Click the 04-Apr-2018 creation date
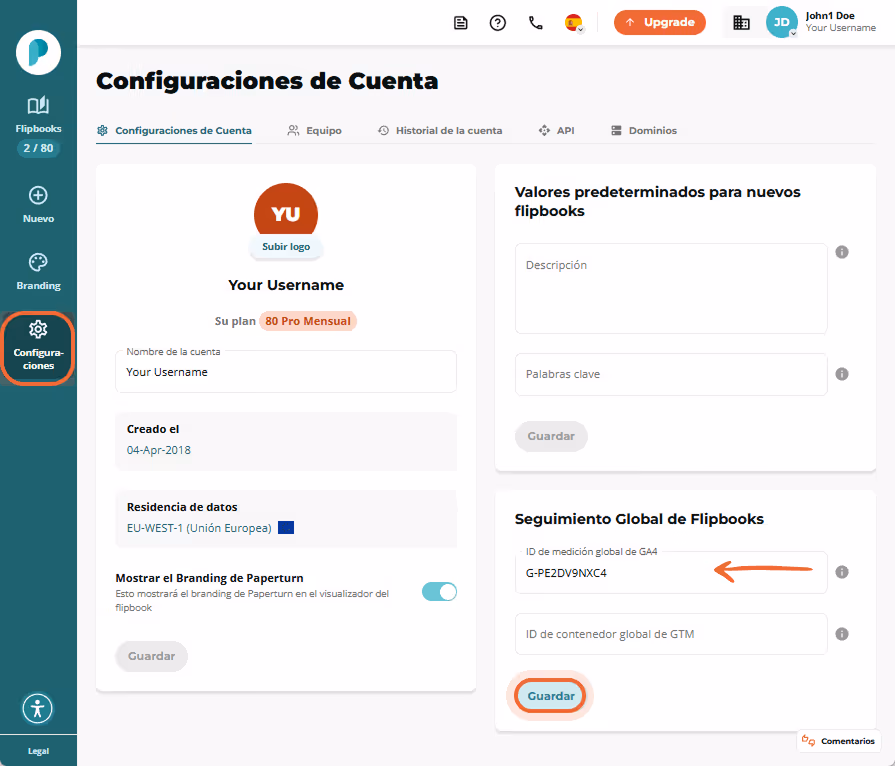The image size is (895, 766). 159,450
